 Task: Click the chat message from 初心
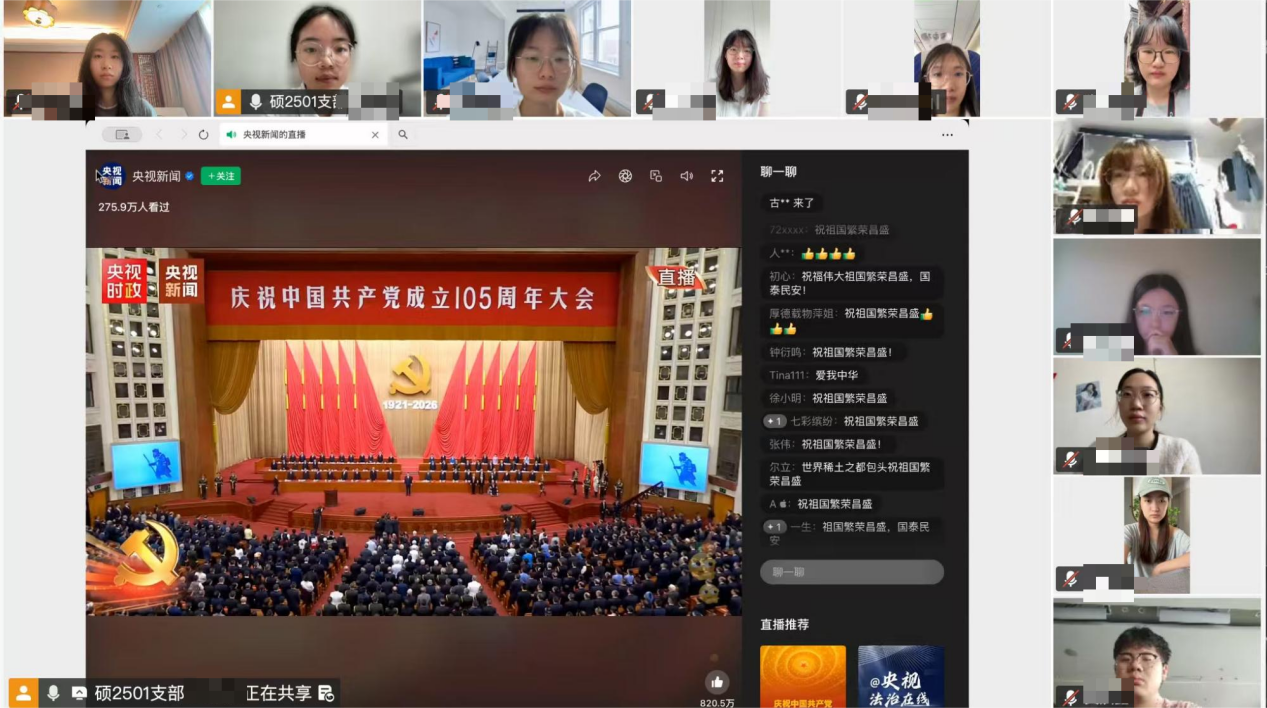click(x=851, y=283)
